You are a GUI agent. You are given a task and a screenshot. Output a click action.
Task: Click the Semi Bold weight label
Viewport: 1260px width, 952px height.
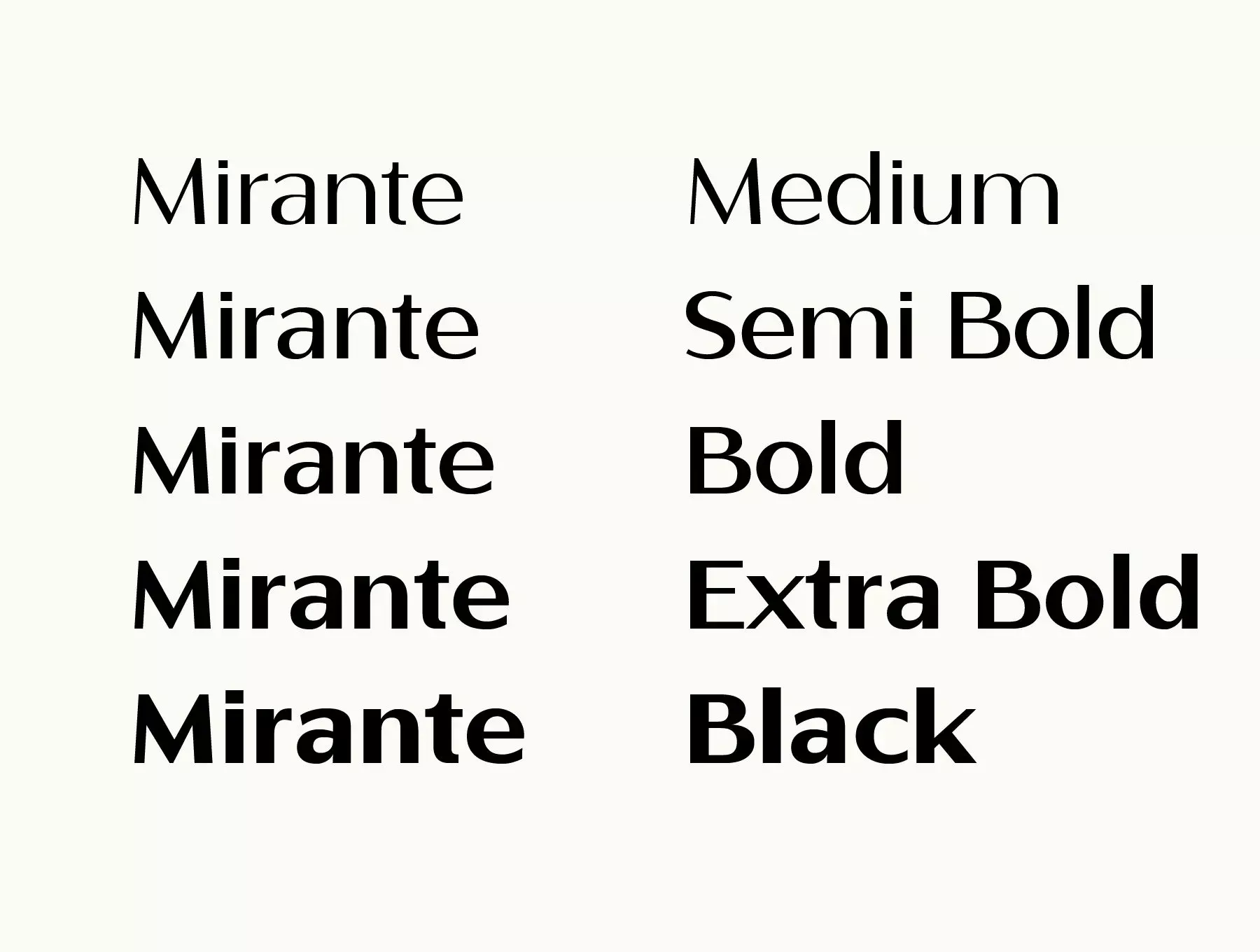pos(920,324)
